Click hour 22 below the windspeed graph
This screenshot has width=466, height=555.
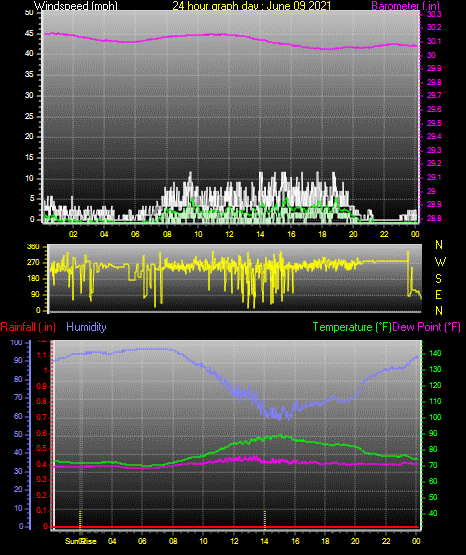(x=384, y=234)
